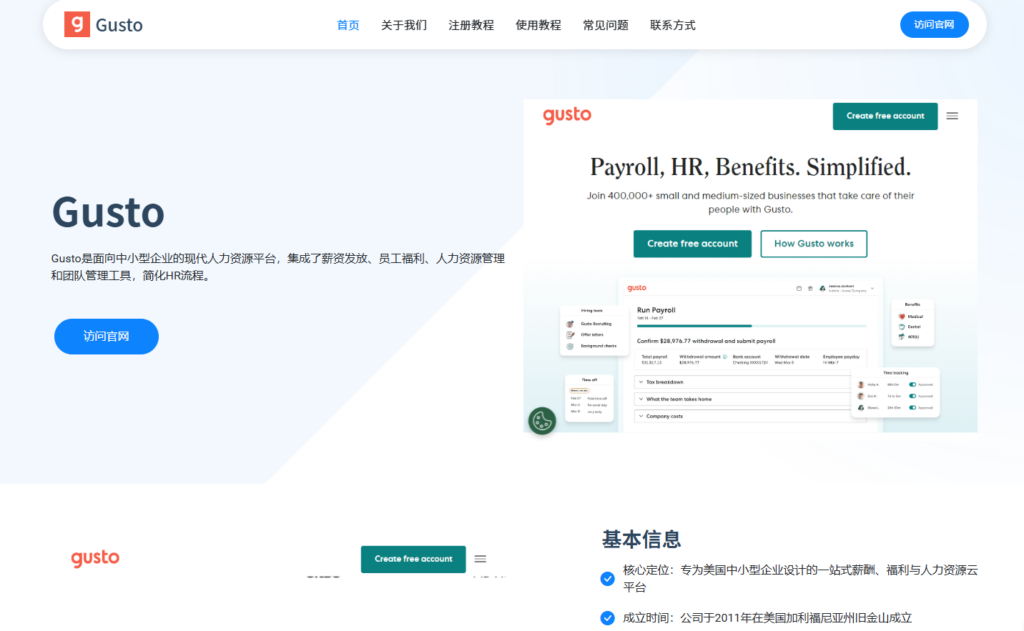
Task: Click the blue checkmark beside 成立时间
Action: (x=607, y=618)
